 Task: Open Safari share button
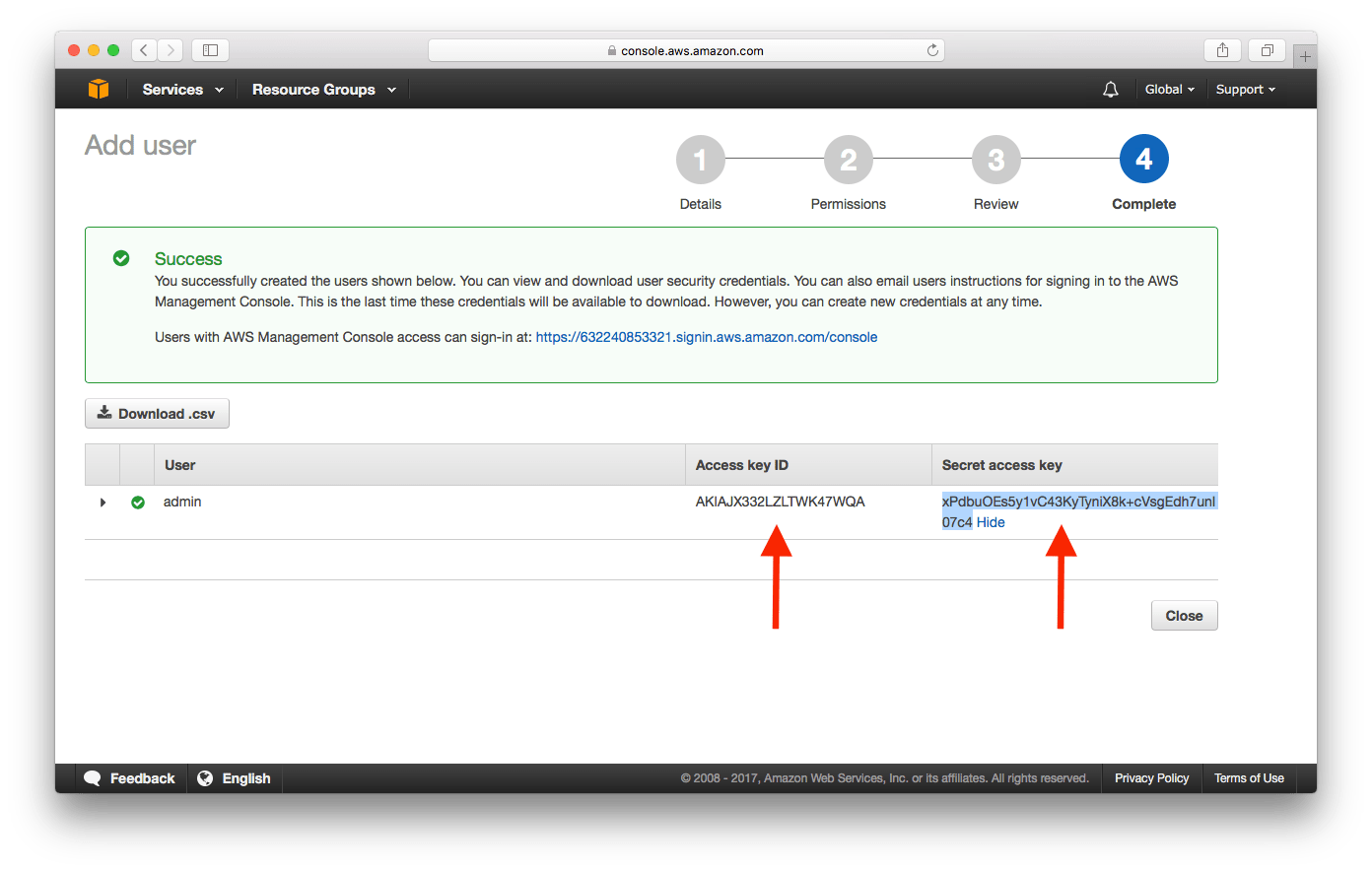point(1222,50)
